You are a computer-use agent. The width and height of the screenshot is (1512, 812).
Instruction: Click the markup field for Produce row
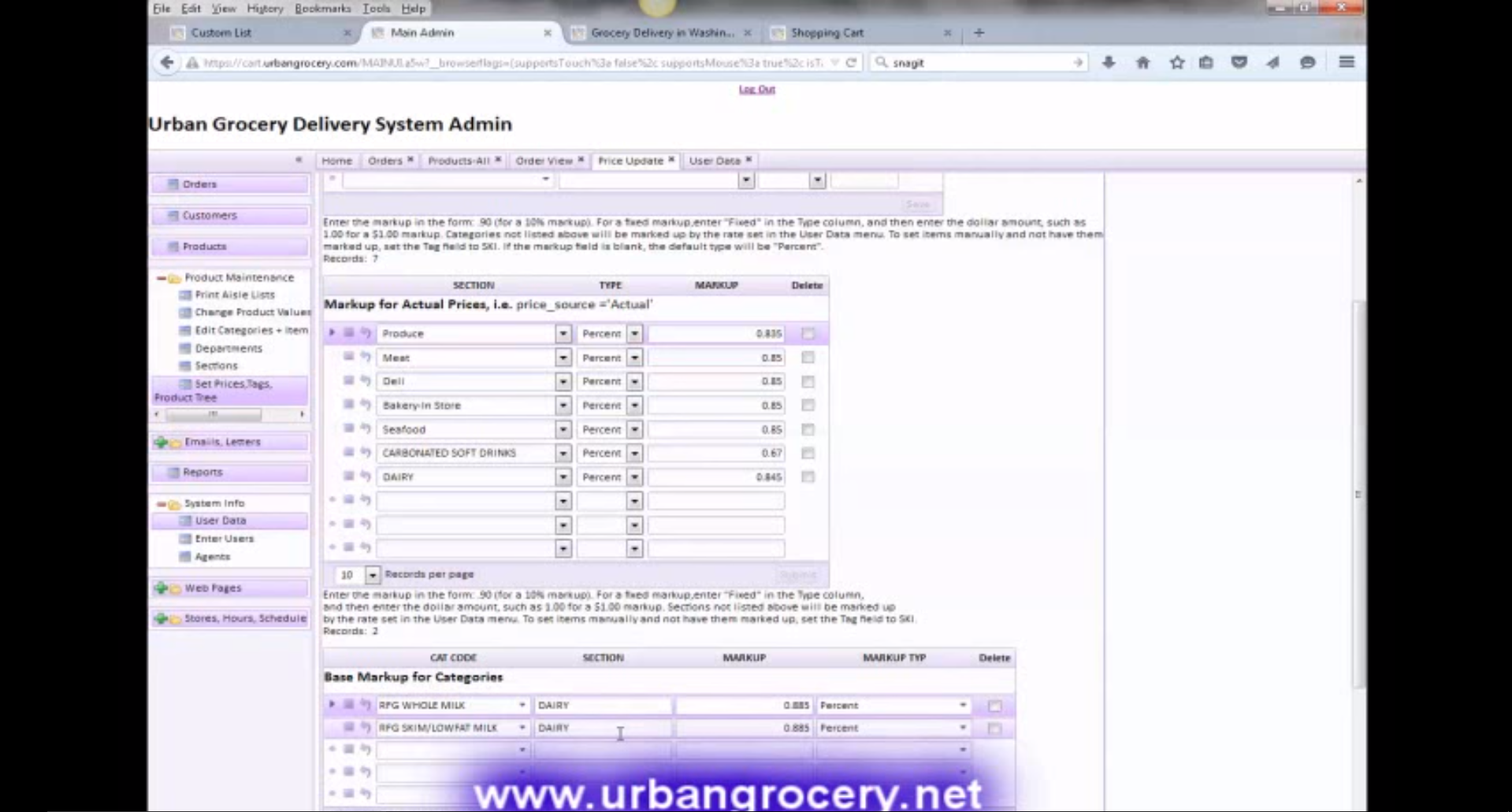point(715,333)
